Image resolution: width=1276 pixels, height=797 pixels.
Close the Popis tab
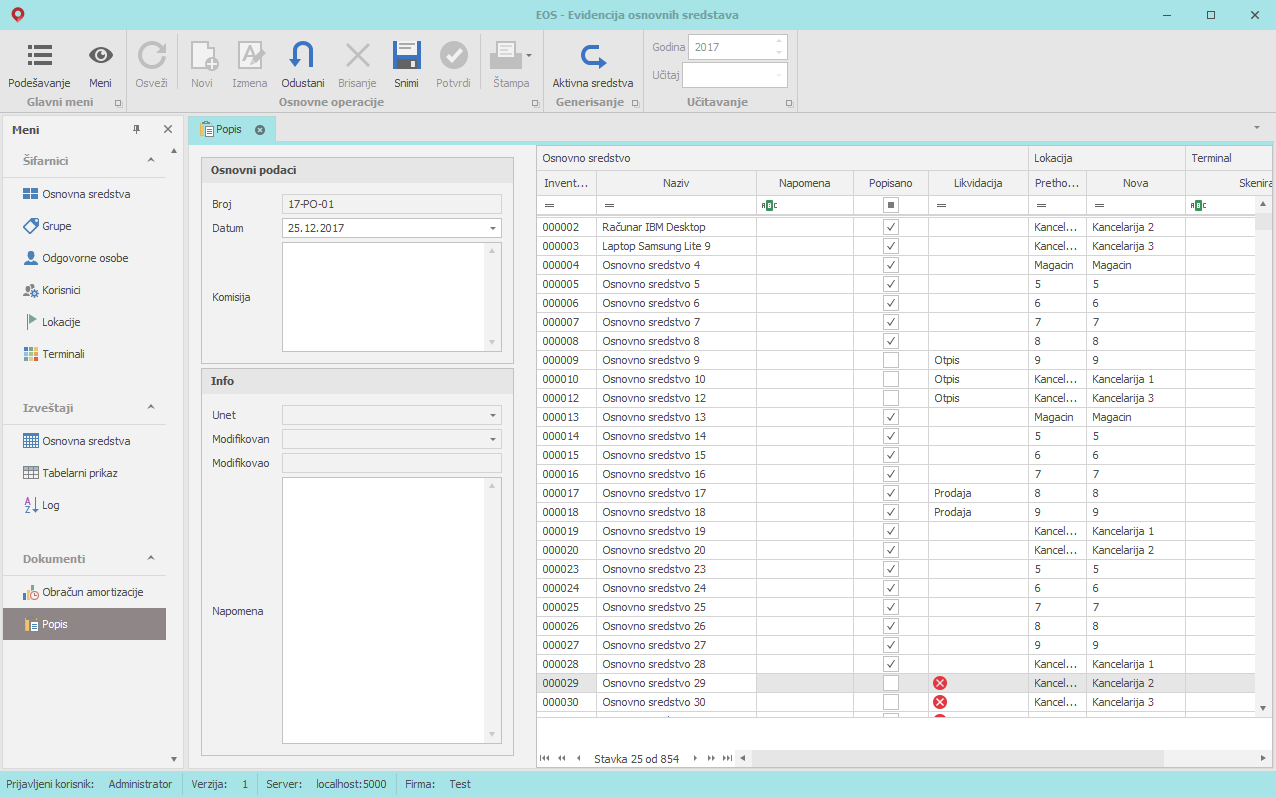click(x=260, y=130)
